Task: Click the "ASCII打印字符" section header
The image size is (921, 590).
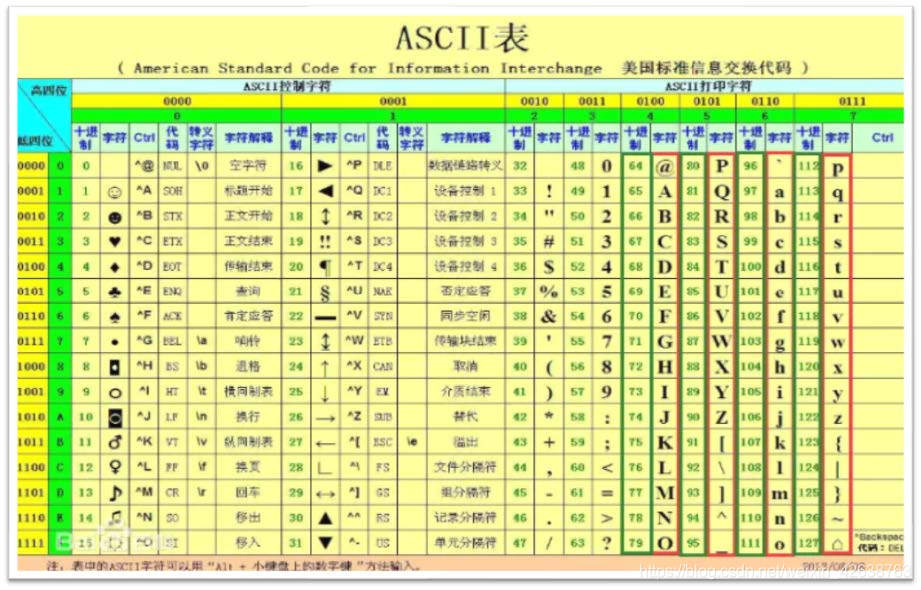Action: (708, 86)
